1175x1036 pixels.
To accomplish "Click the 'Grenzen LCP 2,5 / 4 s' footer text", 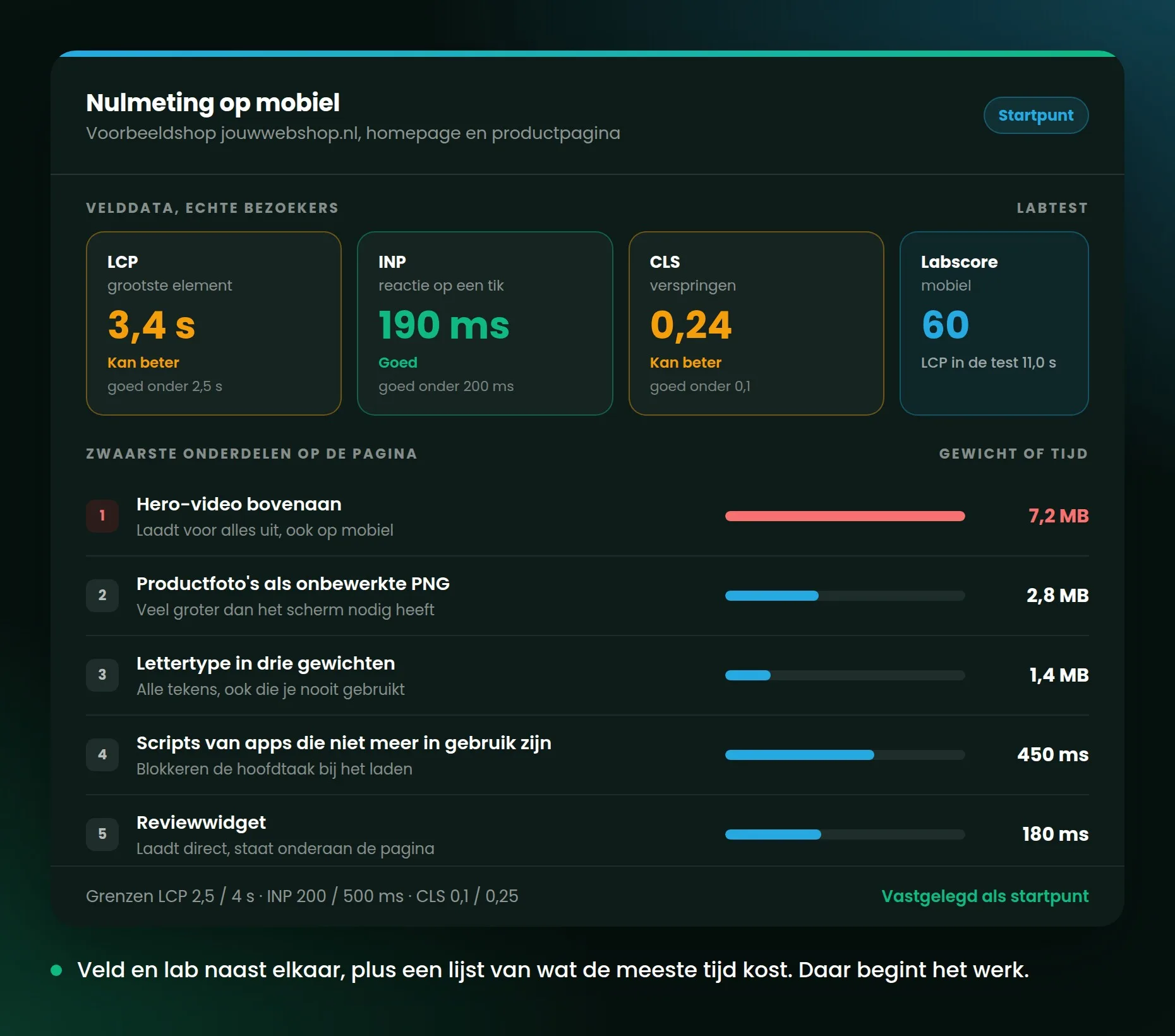I will tap(170, 896).
